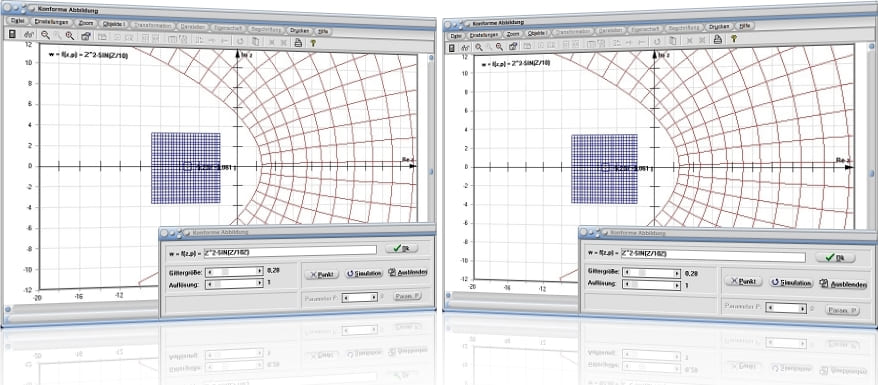
Task: Click the Gittergröße slider right arrow in left dialog
Action: pyautogui.click(x=260, y=271)
